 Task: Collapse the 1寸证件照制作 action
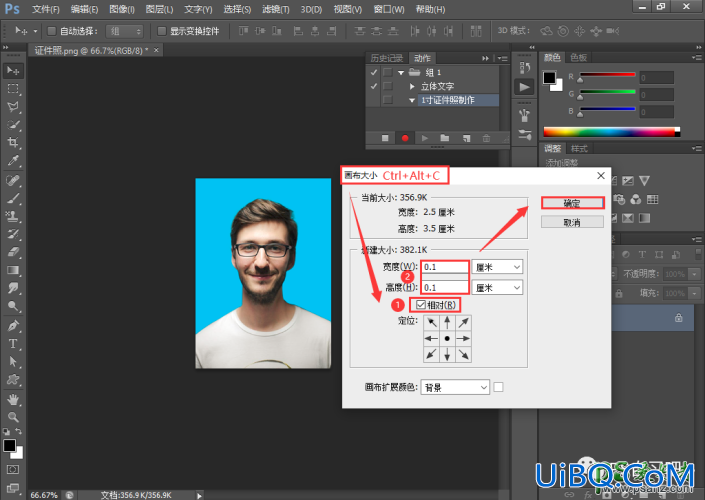[x=412, y=100]
